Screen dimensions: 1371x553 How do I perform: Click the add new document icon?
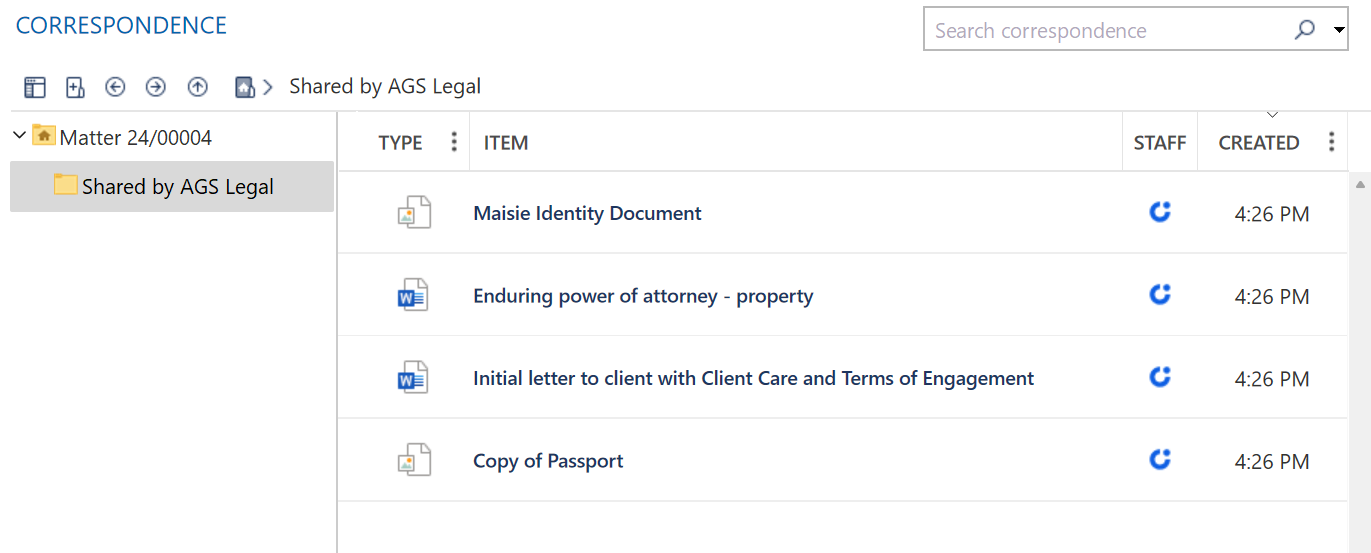click(x=75, y=88)
